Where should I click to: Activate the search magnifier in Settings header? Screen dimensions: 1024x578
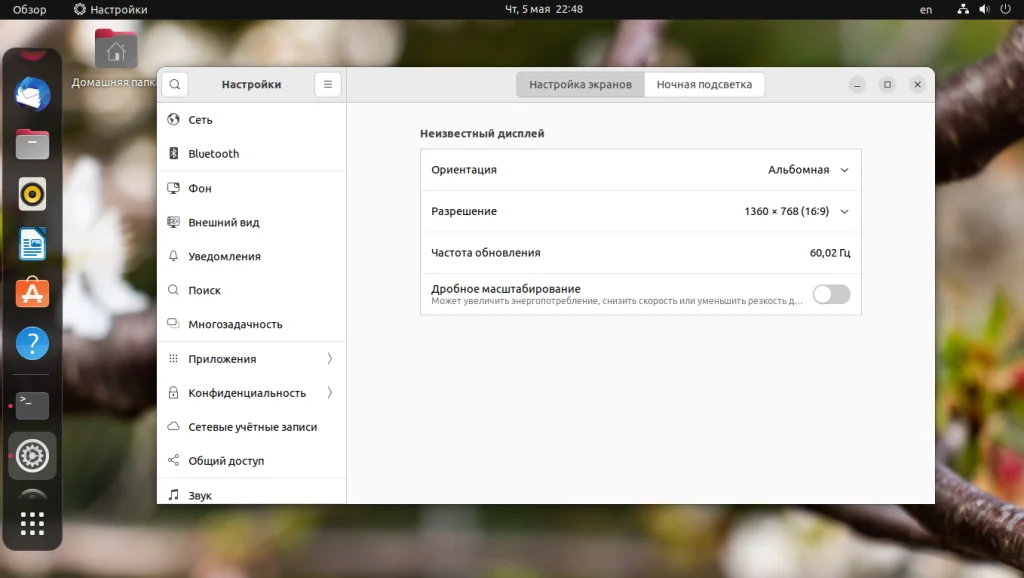[175, 84]
